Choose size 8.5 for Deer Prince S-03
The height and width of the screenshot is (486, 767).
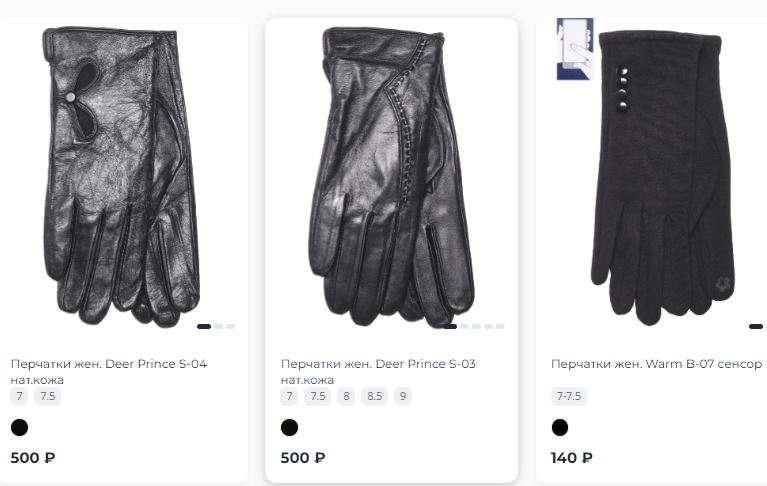(x=375, y=396)
